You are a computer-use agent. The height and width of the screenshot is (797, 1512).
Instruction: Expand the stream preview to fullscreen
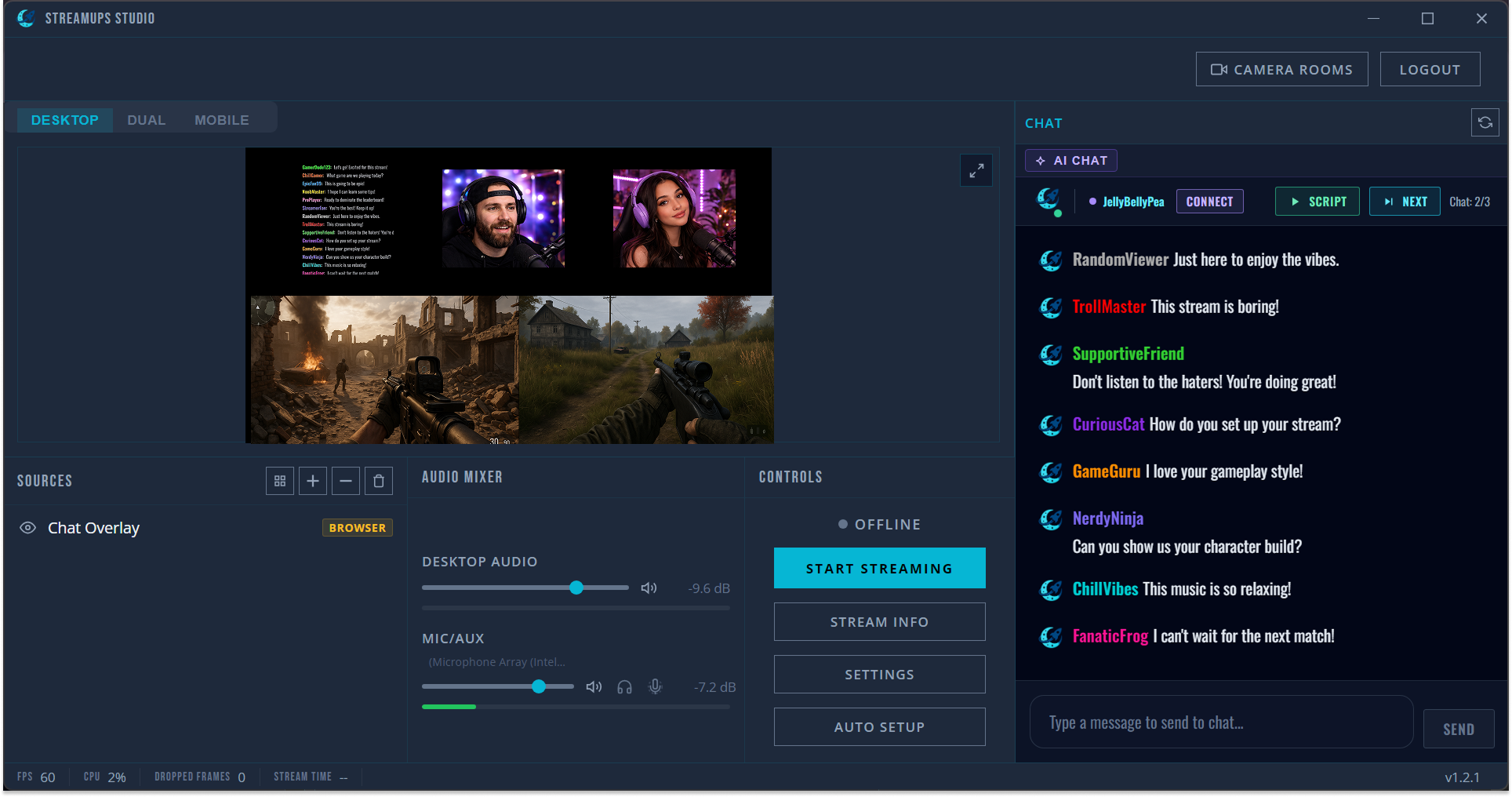[x=976, y=170]
